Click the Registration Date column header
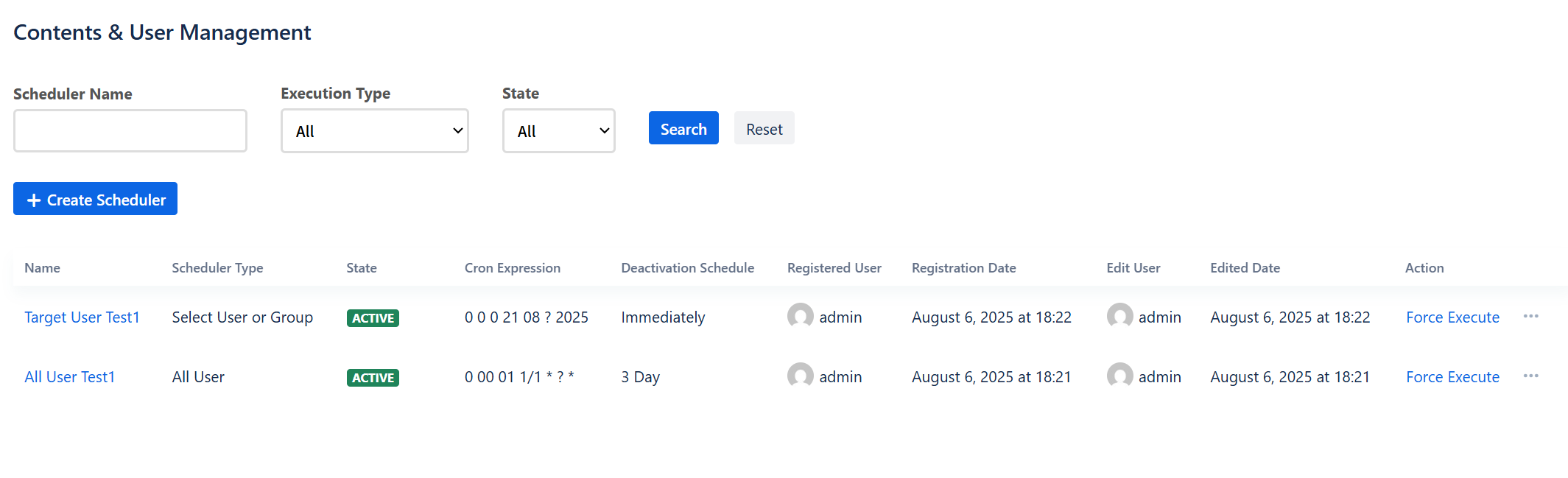1568x478 pixels. coord(964,268)
